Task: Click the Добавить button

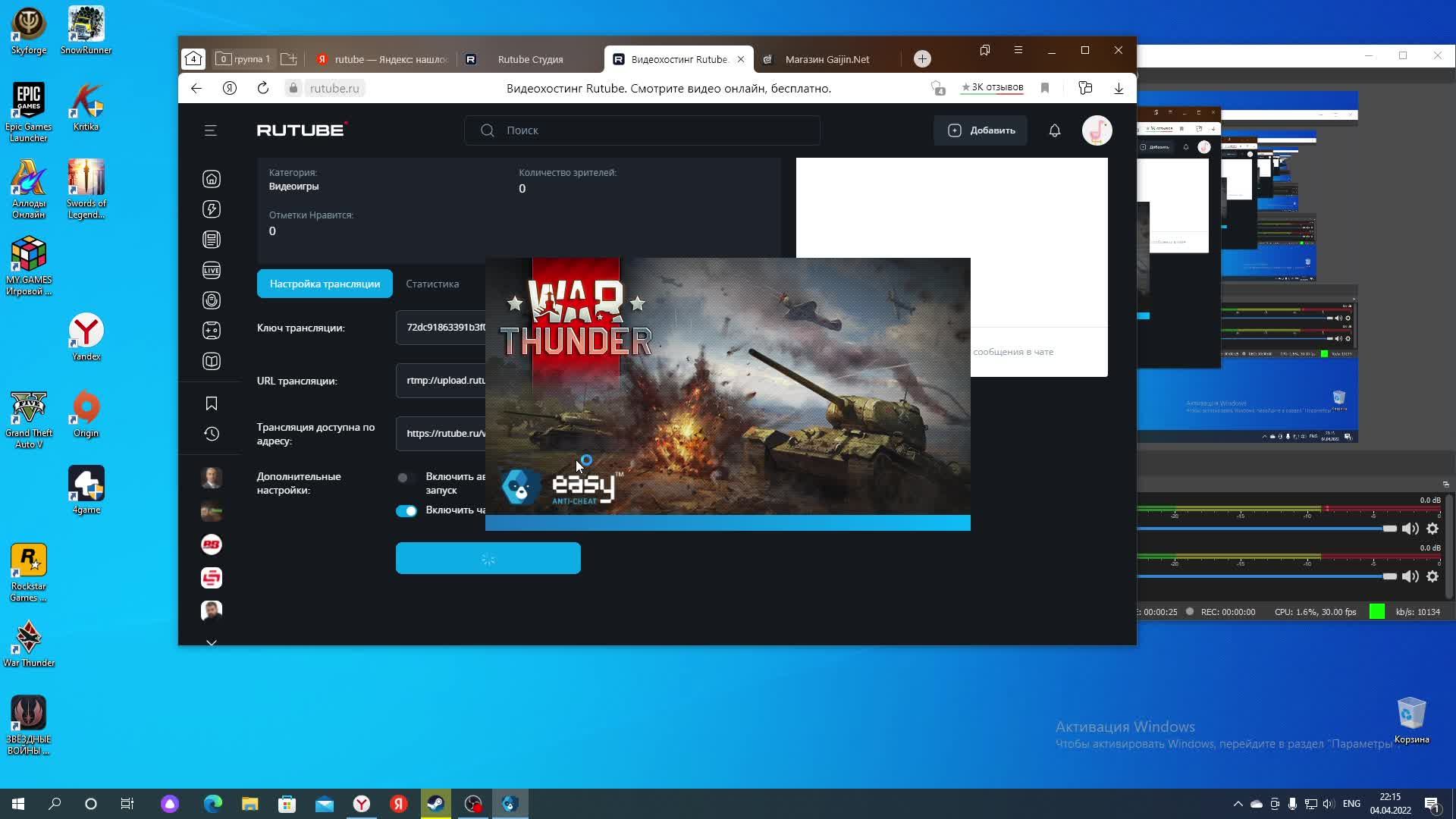Action: coord(981,130)
